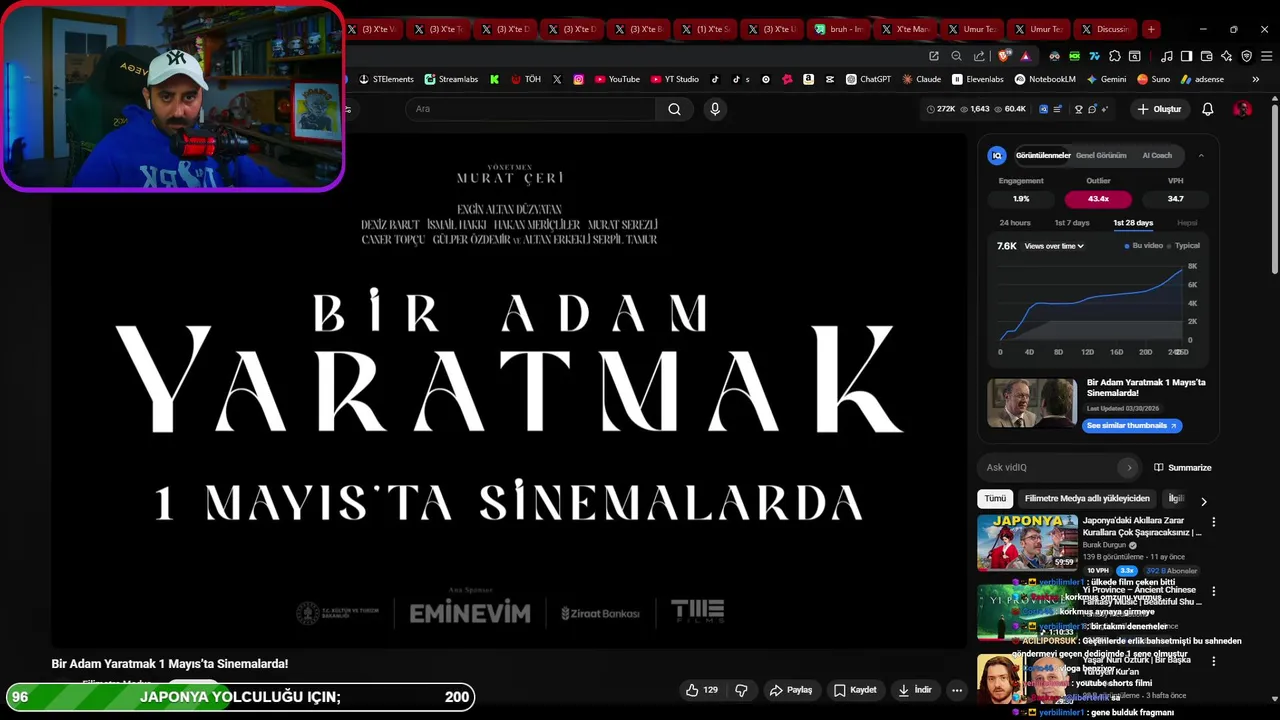
Task: Download the video with İndir
Action: (915, 690)
